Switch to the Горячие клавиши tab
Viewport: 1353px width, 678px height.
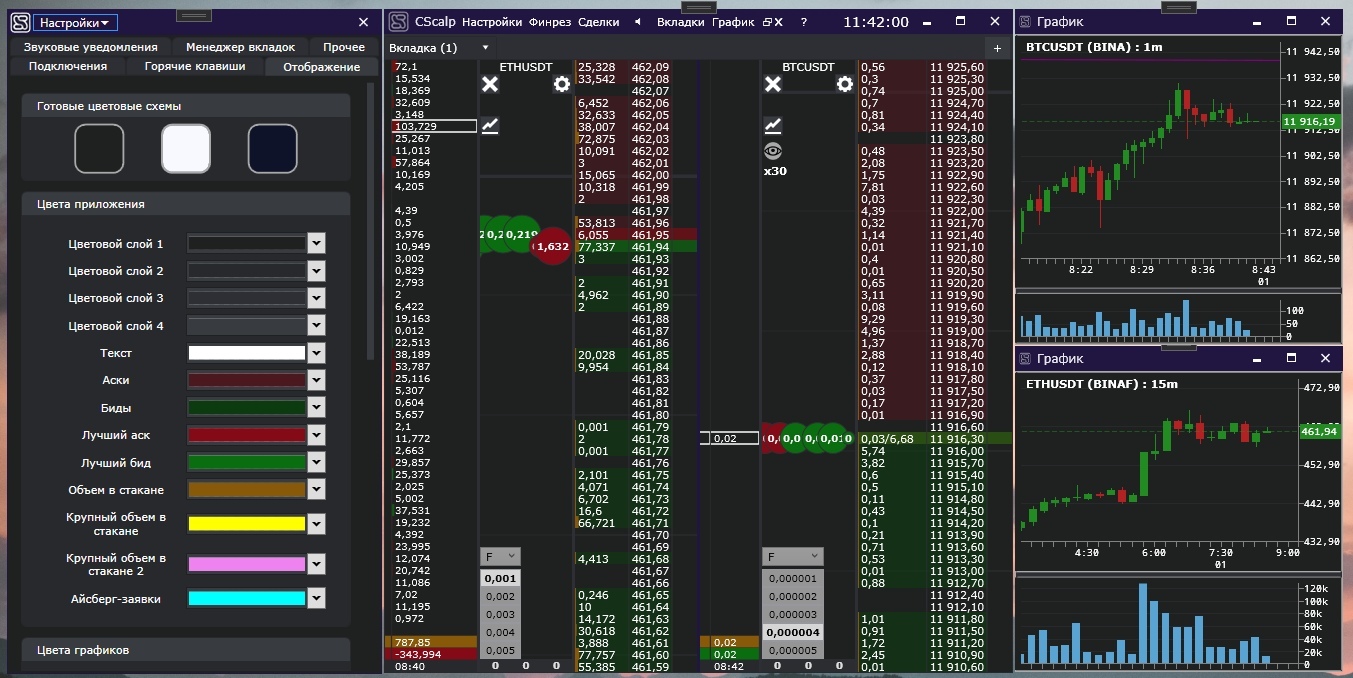195,66
